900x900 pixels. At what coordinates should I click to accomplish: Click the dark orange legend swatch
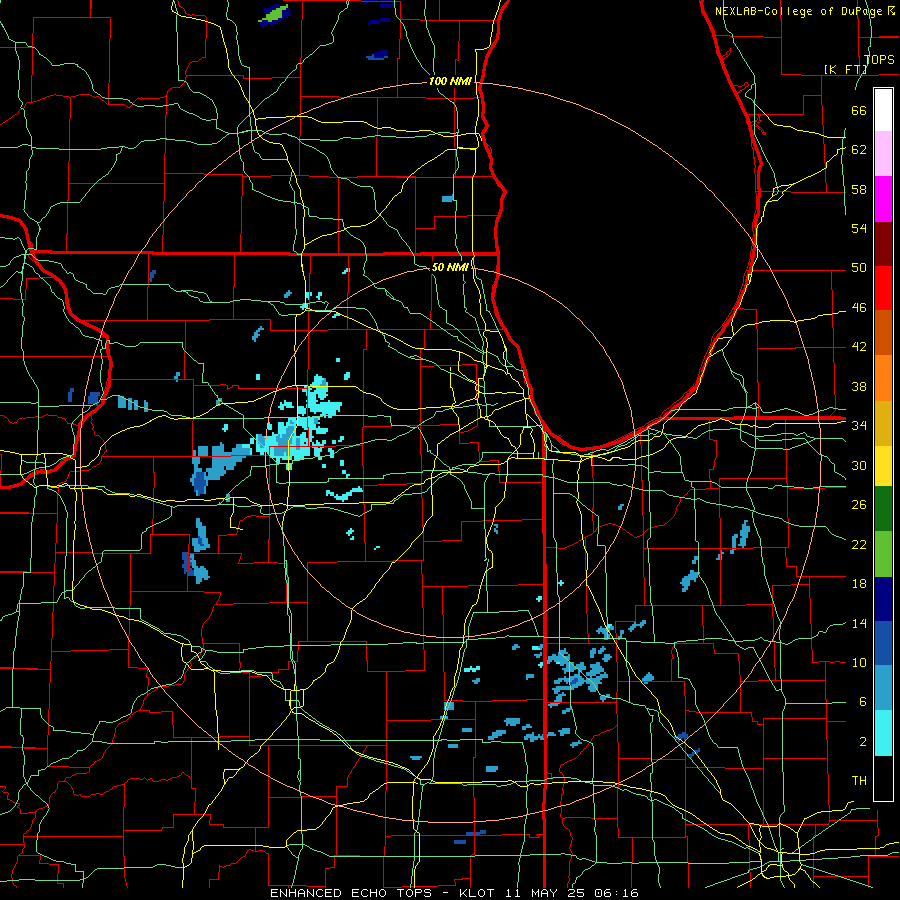(x=883, y=332)
